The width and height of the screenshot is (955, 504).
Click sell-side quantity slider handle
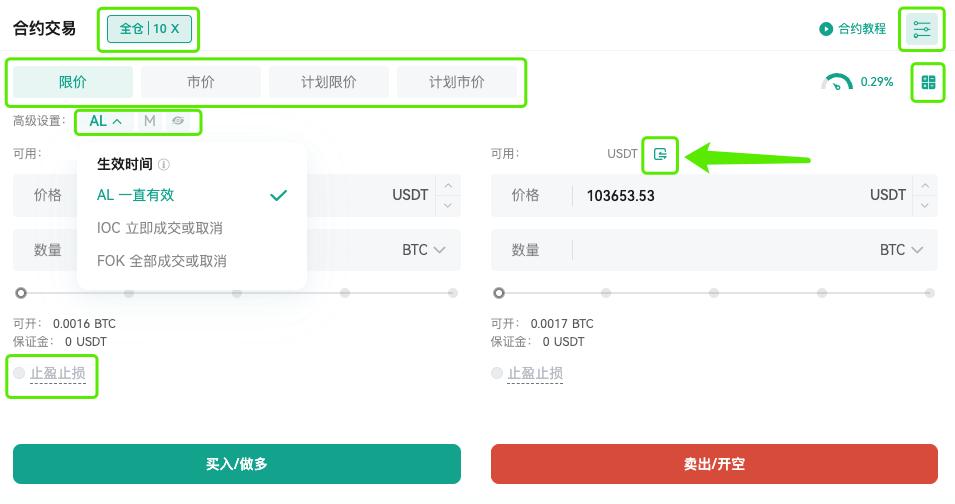499,293
